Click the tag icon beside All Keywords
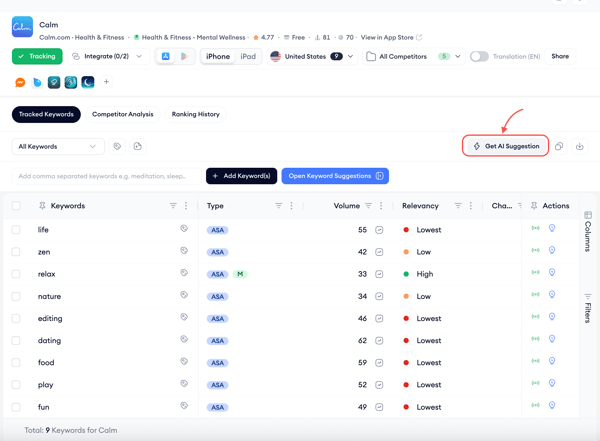This screenshot has height=441, width=600. click(x=117, y=146)
